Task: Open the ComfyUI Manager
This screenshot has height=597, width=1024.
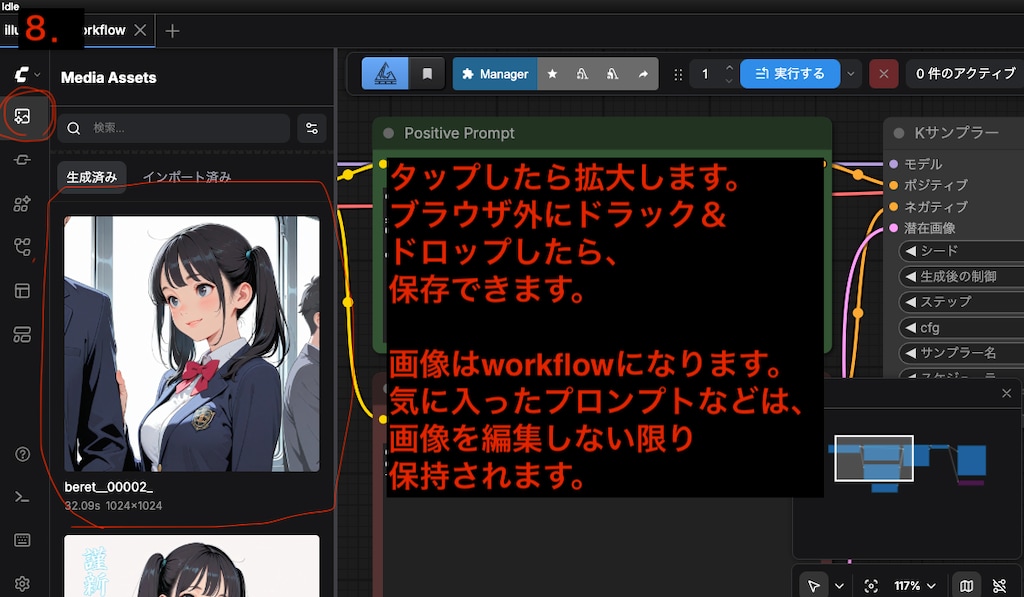Action: (494, 73)
